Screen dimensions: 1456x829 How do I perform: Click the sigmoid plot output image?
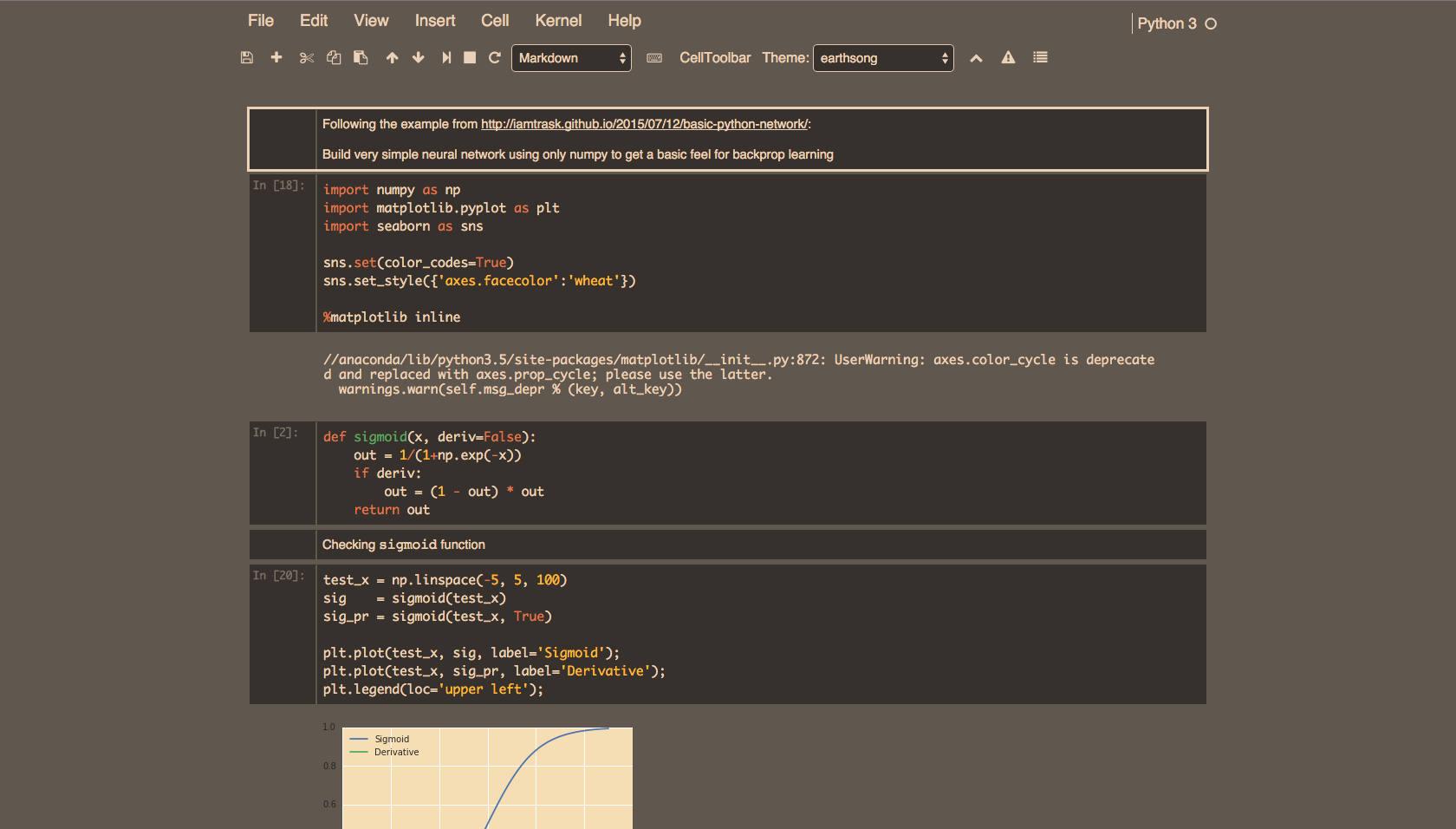tap(478, 775)
